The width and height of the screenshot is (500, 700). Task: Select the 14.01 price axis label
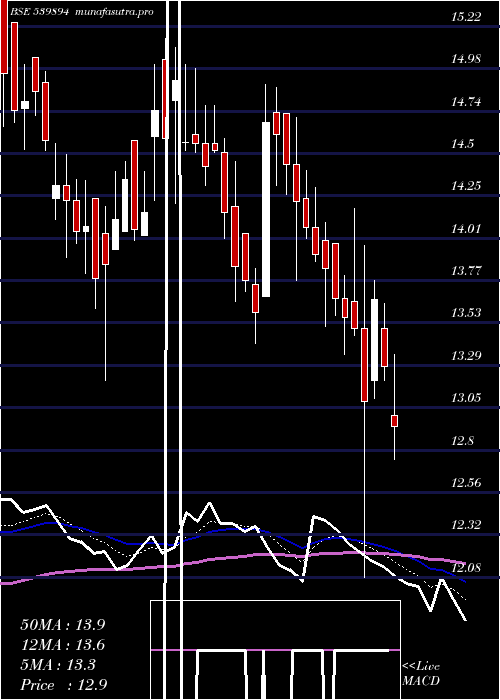click(466, 229)
